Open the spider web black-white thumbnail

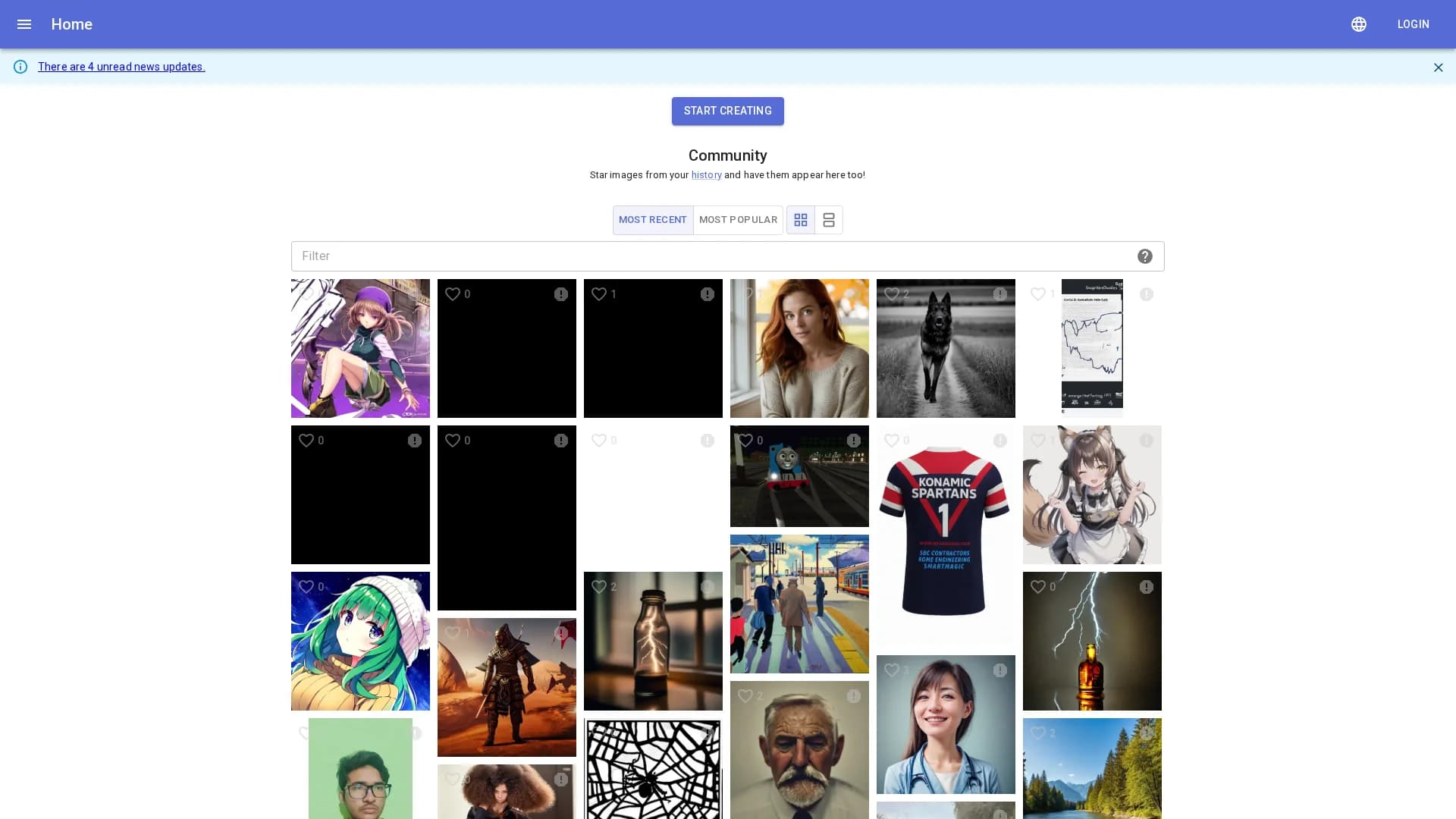tap(653, 769)
